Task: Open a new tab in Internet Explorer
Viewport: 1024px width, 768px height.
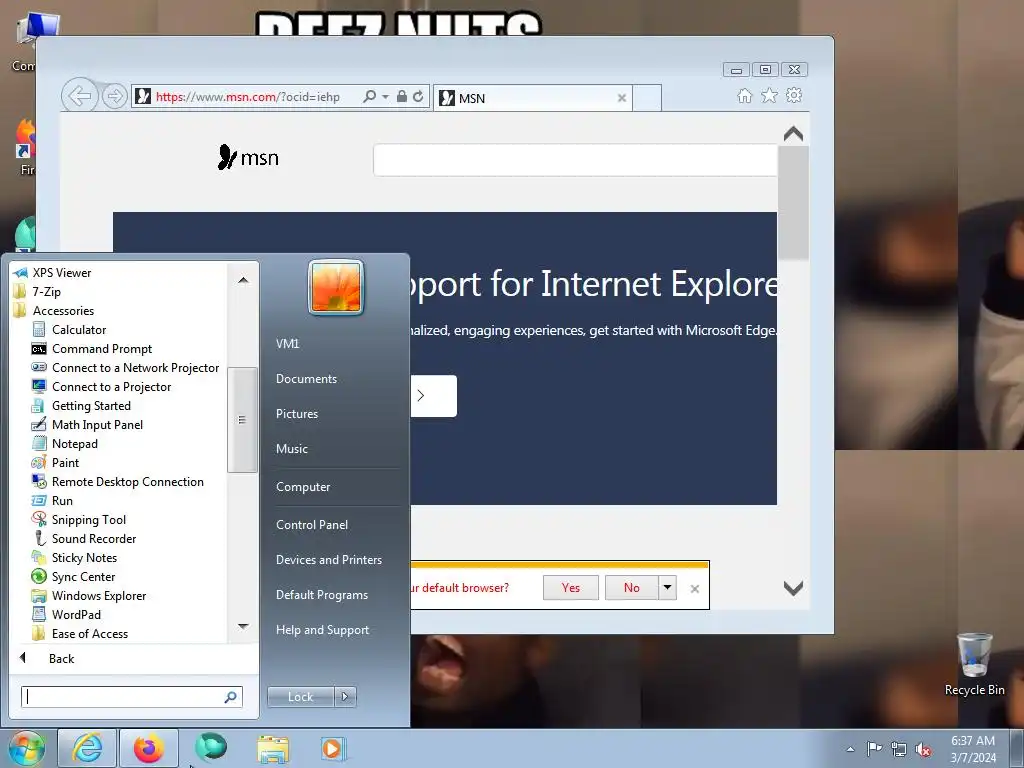Action: (647, 98)
